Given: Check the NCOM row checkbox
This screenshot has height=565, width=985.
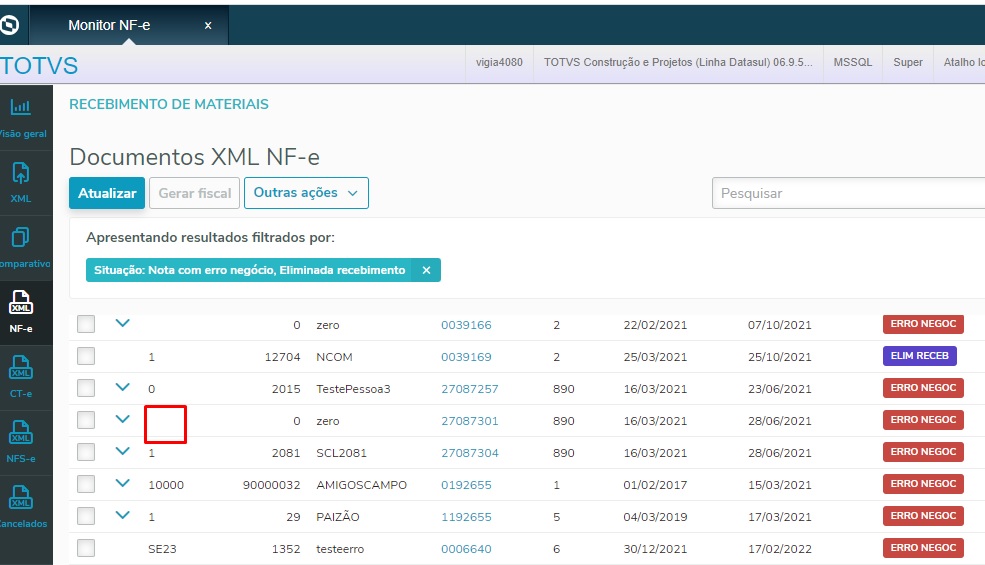Looking at the screenshot, I should 86,356.
